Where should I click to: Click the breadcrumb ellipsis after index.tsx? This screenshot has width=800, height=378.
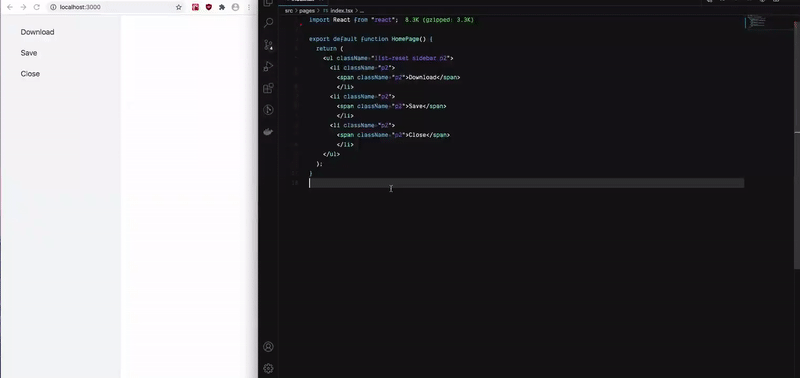[362, 11]
